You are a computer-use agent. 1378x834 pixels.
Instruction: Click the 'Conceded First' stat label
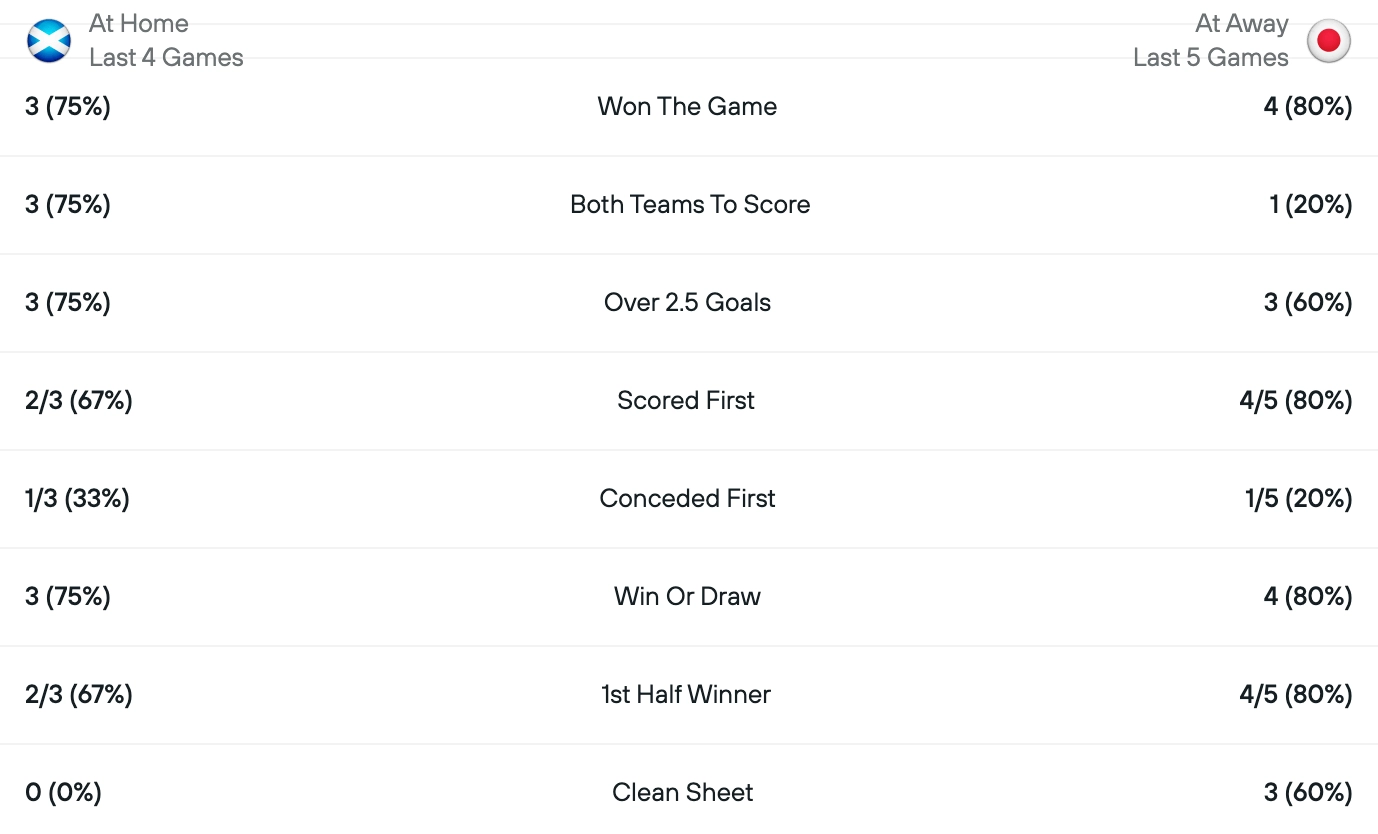(x=687, y=499)
